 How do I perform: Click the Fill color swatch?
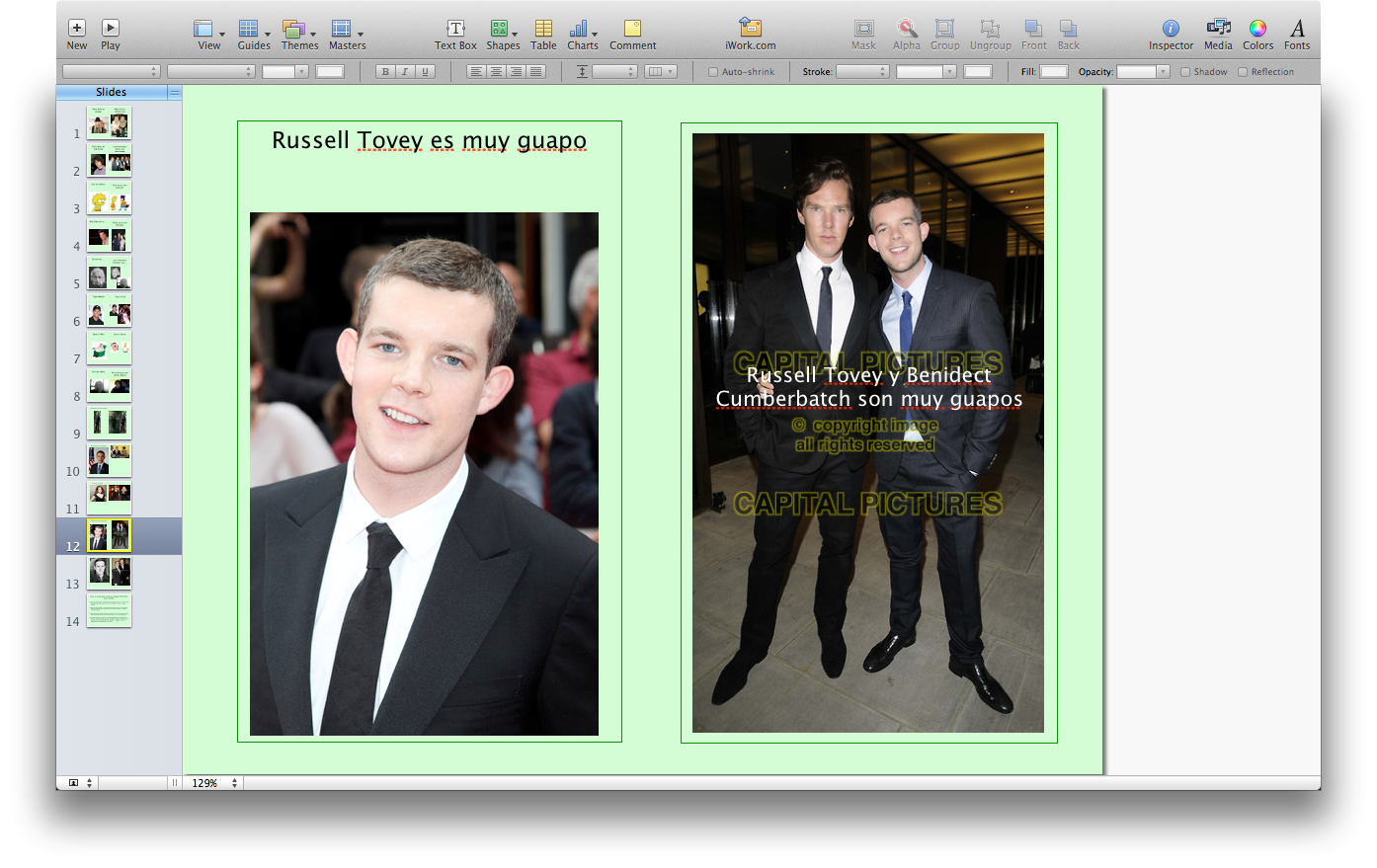pos(1054,72)
